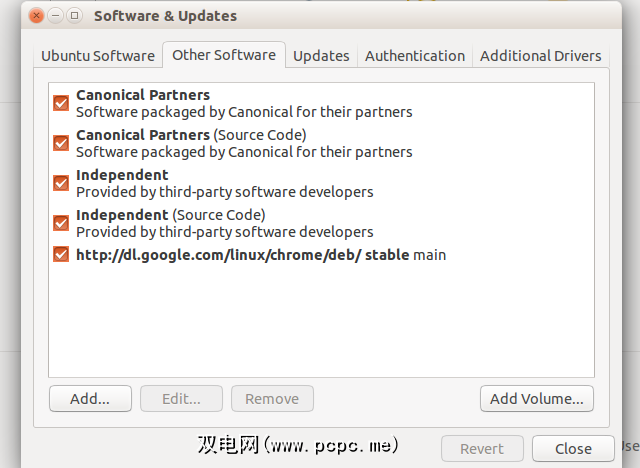Screen dimensions: 640x468
Task: Disable the Independent software source checkbox
Action: (x=61, y=183)
